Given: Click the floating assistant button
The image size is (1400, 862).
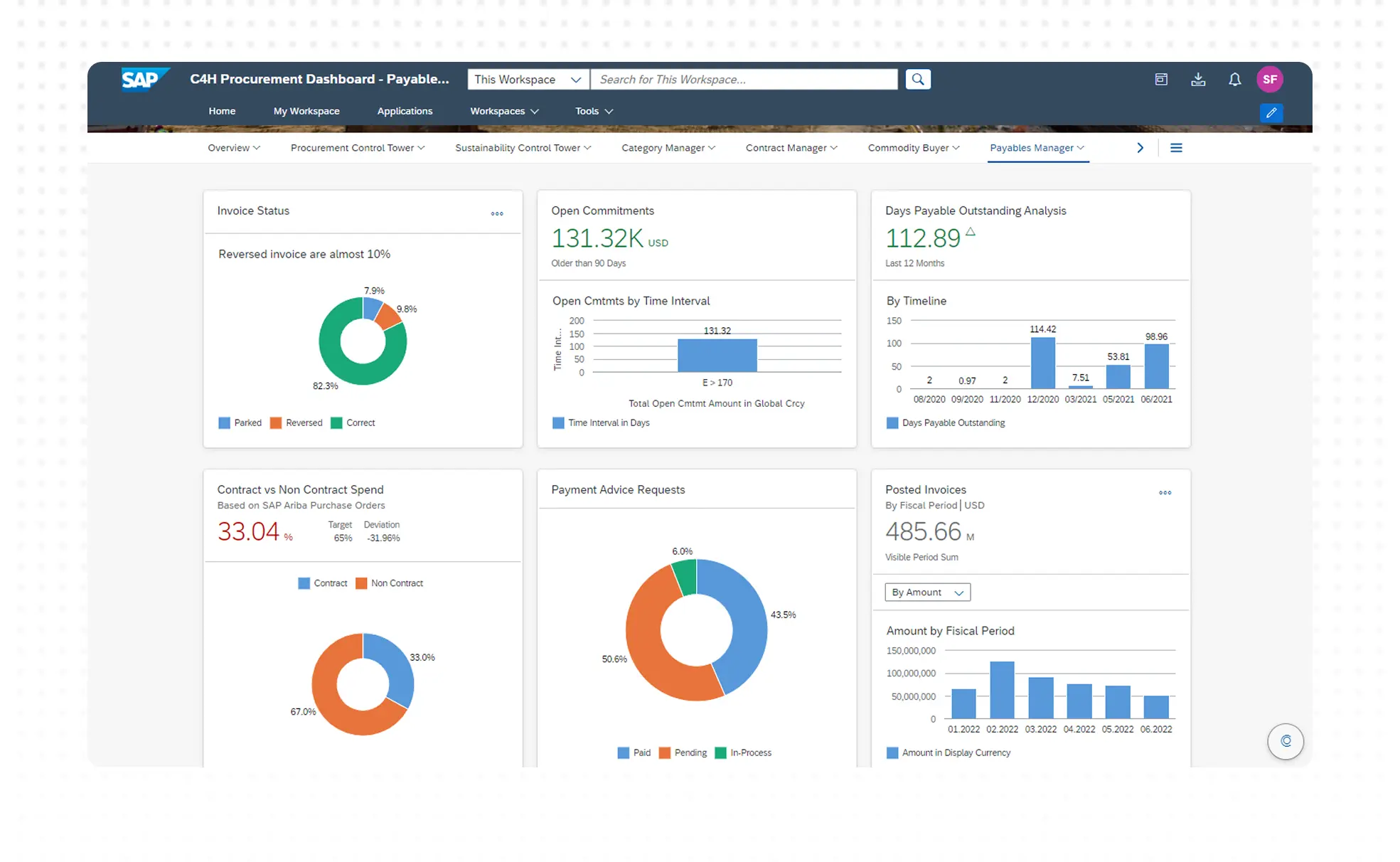Looking at the screenshot, I should coord(1285,741).
